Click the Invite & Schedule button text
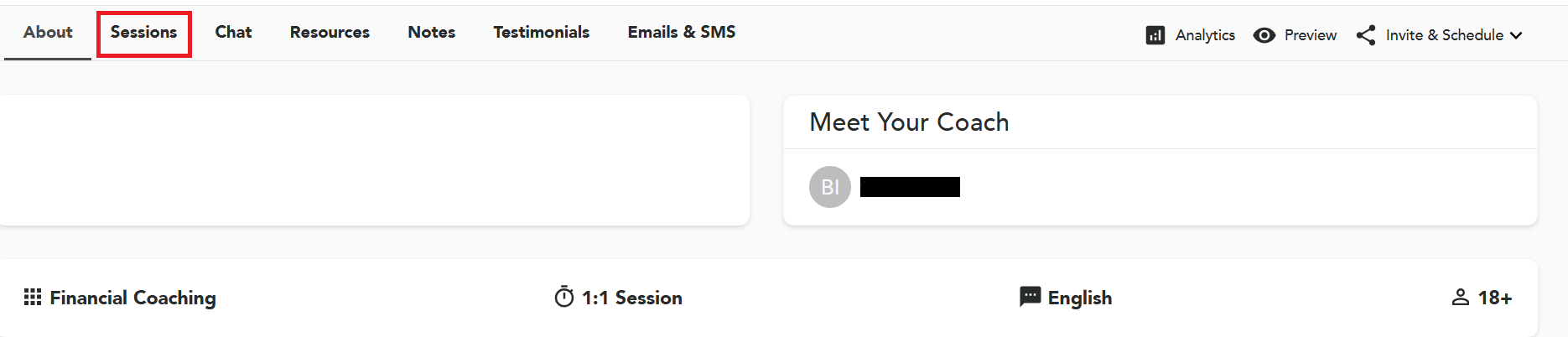 pos(1444,35)
